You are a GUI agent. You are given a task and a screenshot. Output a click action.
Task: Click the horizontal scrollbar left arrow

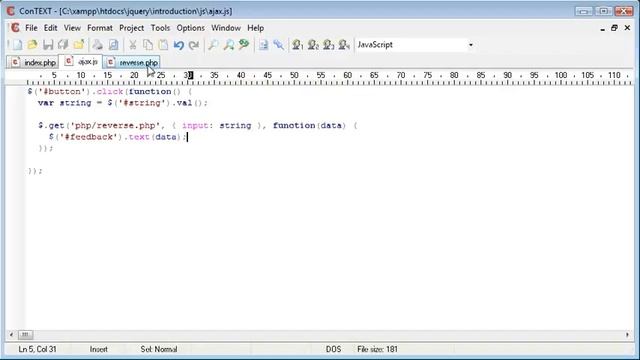coord(11,335)
